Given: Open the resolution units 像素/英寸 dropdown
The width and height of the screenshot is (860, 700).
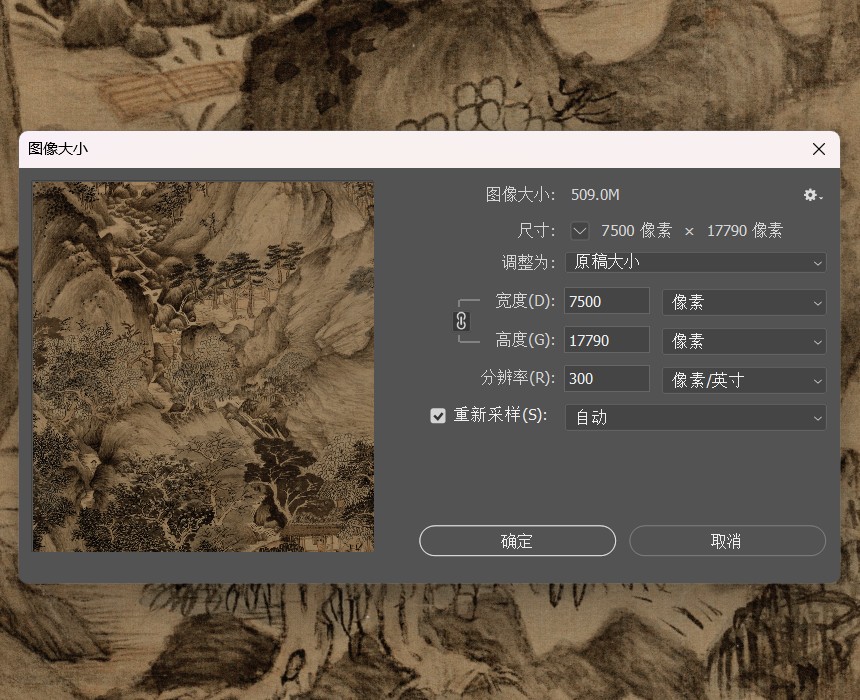Looking at the screenshot, I should pyautogui.click(x=744, y=380).
